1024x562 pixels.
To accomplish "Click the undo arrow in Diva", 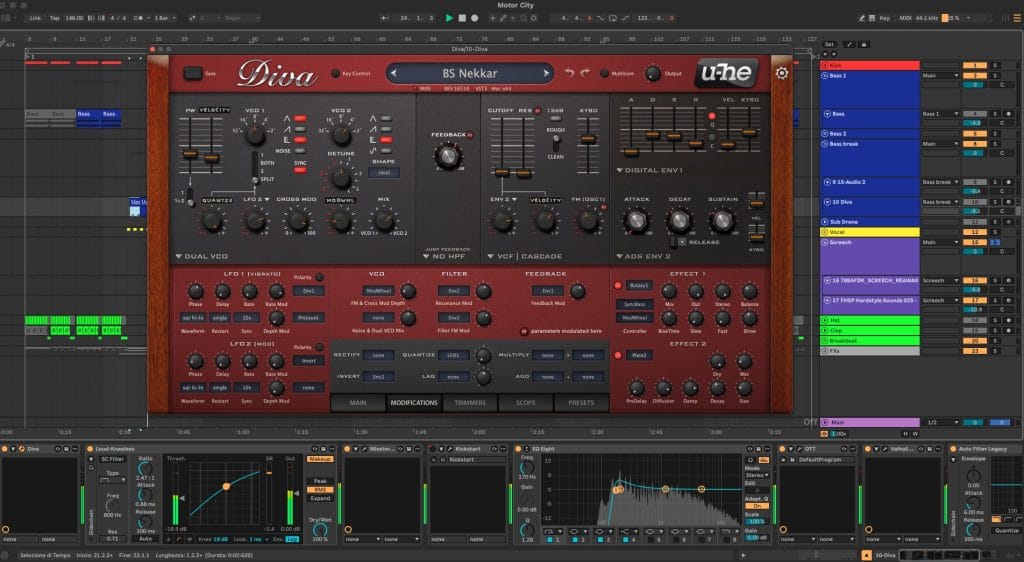I will 567,73.
